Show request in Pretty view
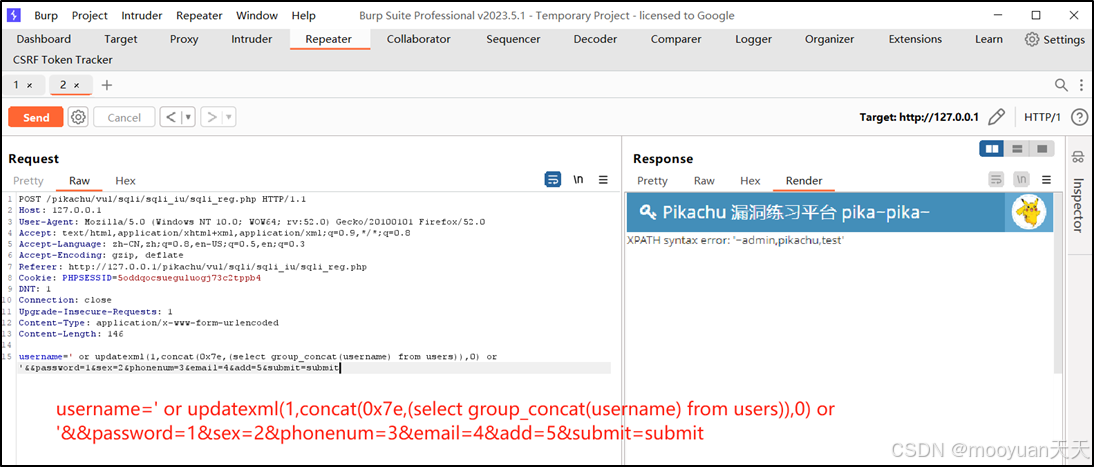Viewport: 1094px width, 467px height. [28, 181]
